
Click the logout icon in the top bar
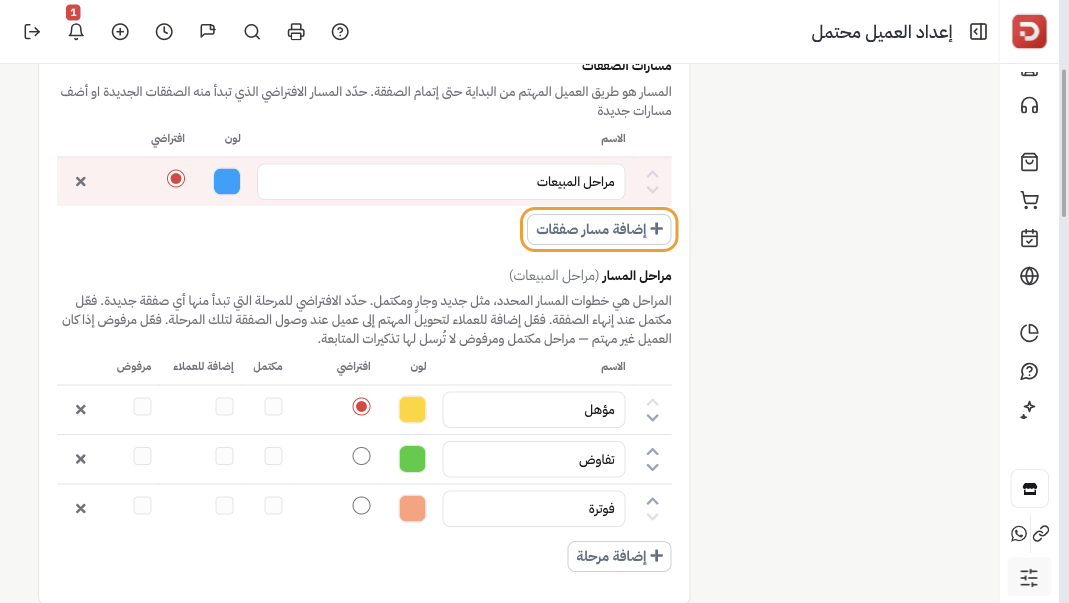[x=32, y=32]
